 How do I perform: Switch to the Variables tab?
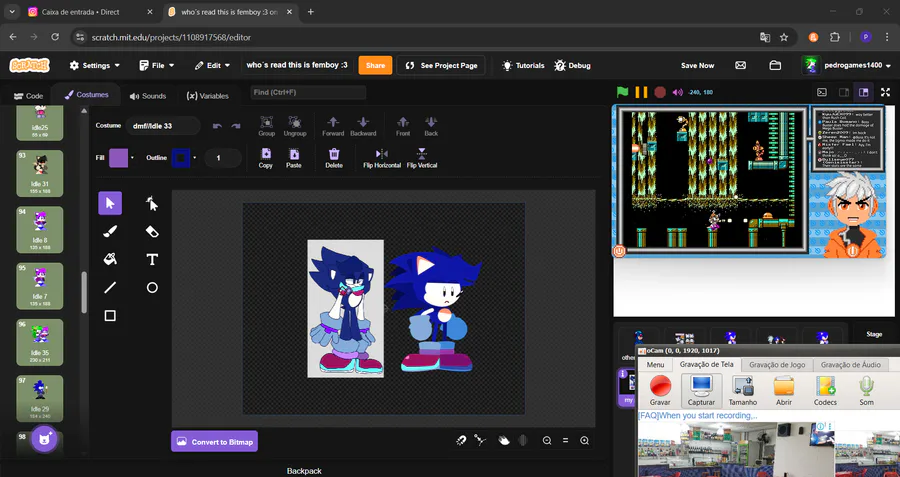pyautogui.click(x=208, y=96)
